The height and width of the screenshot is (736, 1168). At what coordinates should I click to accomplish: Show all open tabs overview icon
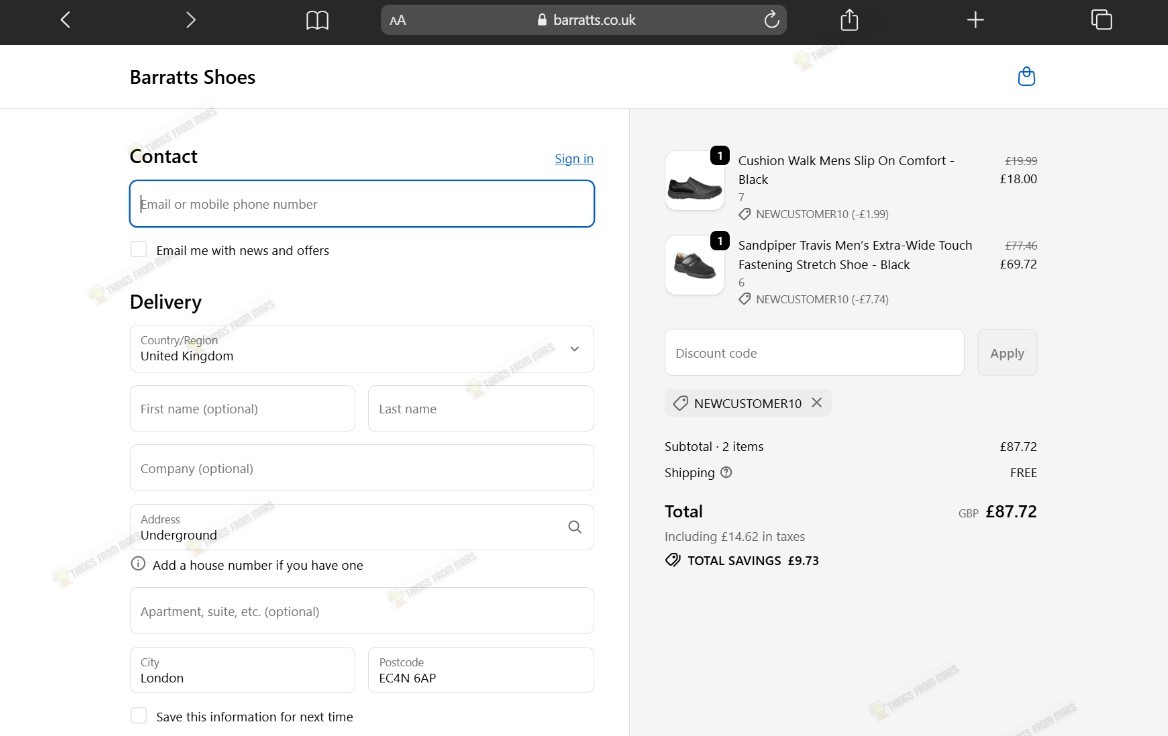[1101, 20]
